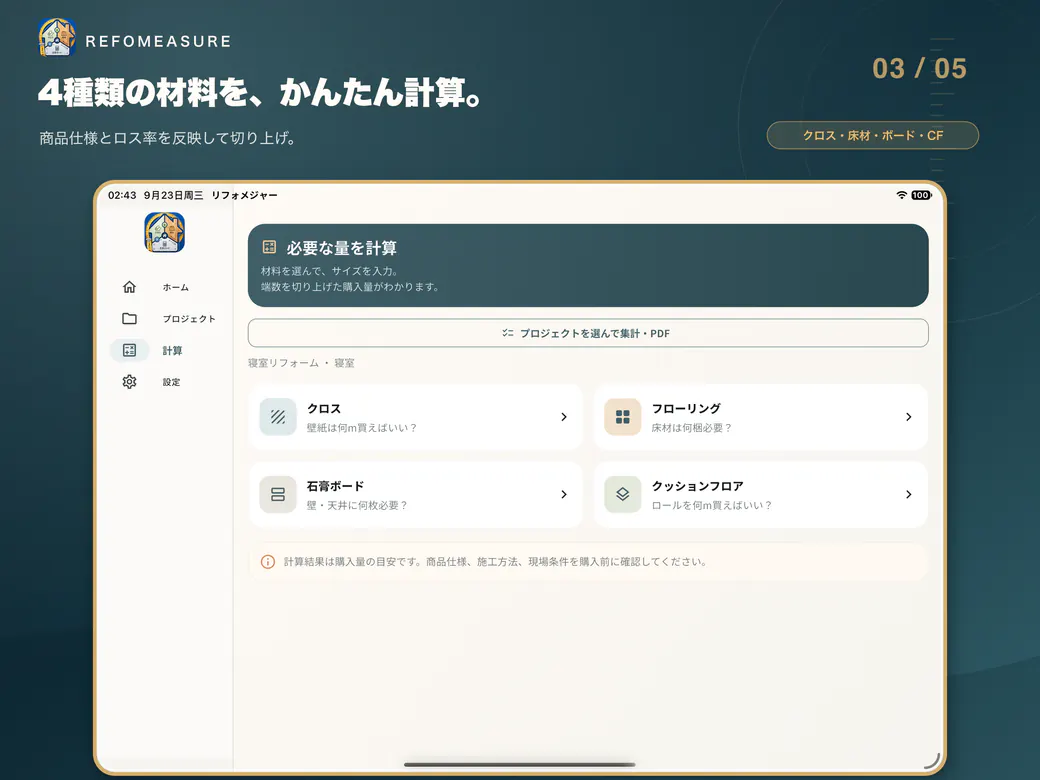Open 石膏ボード via its arrow
Screen dimensions: 1040x780
564,495
